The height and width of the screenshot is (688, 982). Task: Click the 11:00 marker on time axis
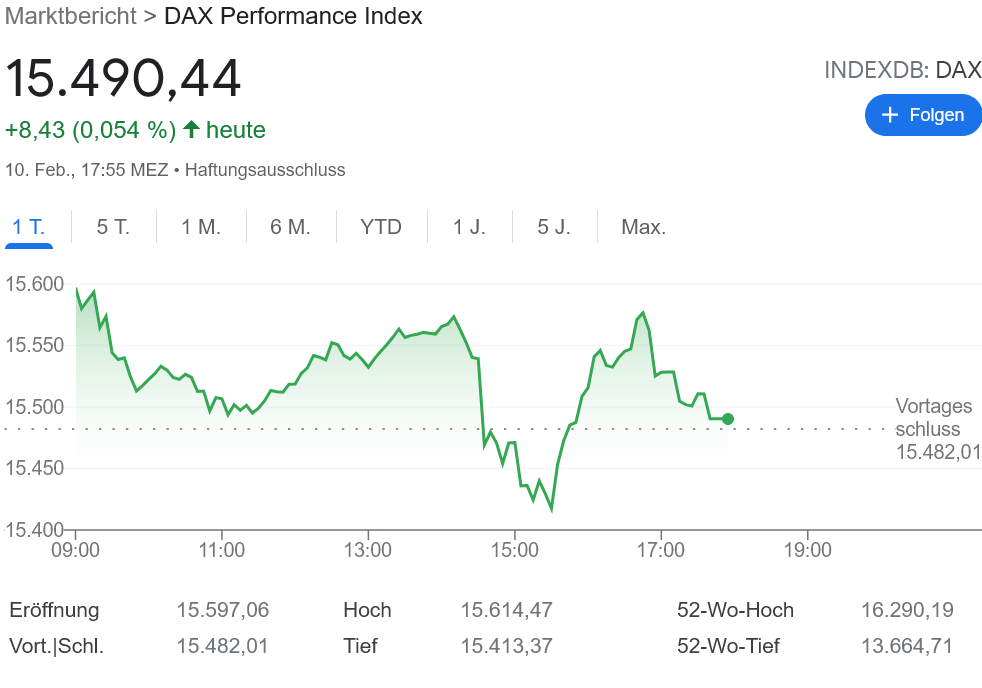pos(222,550)
